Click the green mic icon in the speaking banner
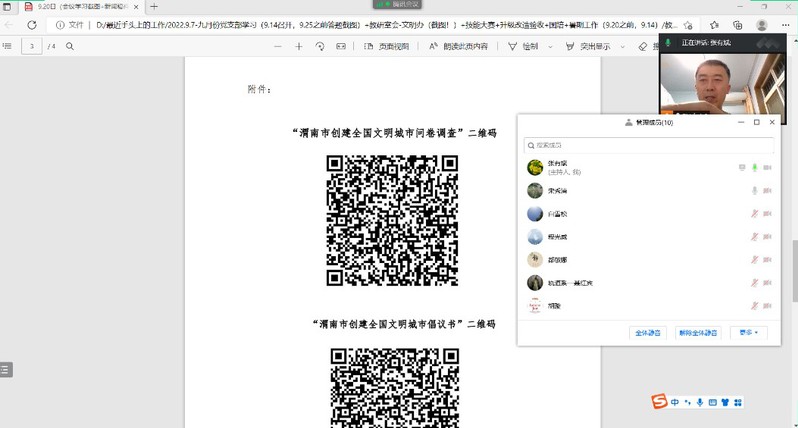The width and height of the screenshot is (798, 428). [x=668, y=43]
